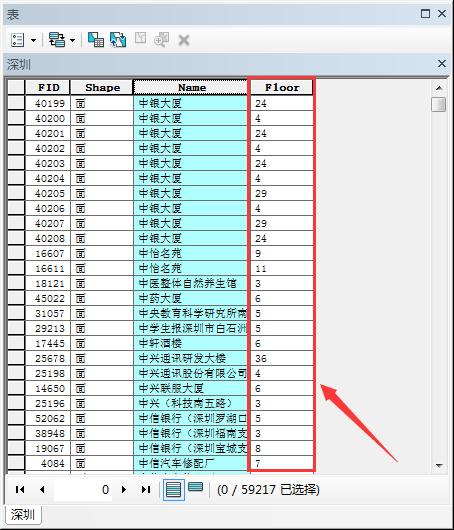Screen dimensions: 454x530
Task: Select row with FID 18121
Action: click(16, 283)
